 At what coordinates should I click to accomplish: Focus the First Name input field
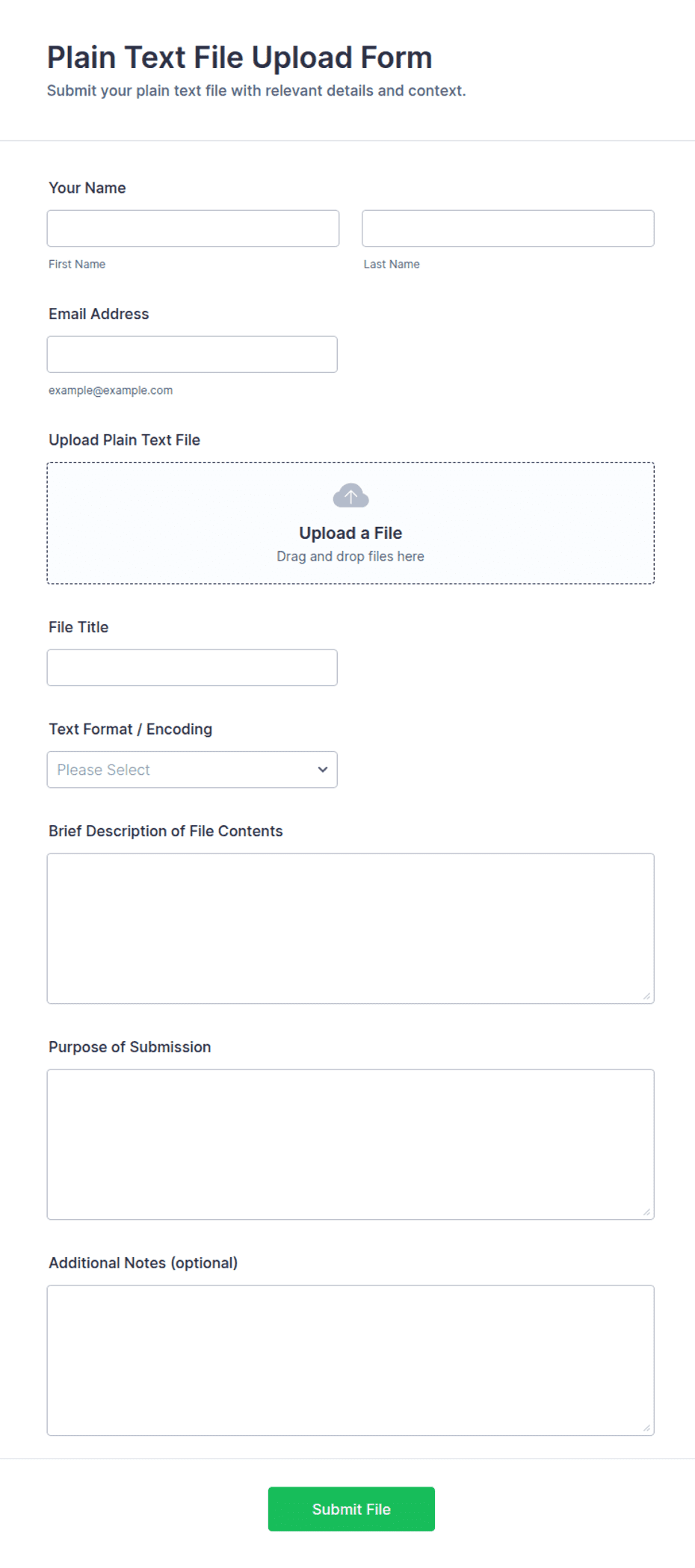click(x=193, y=228)
